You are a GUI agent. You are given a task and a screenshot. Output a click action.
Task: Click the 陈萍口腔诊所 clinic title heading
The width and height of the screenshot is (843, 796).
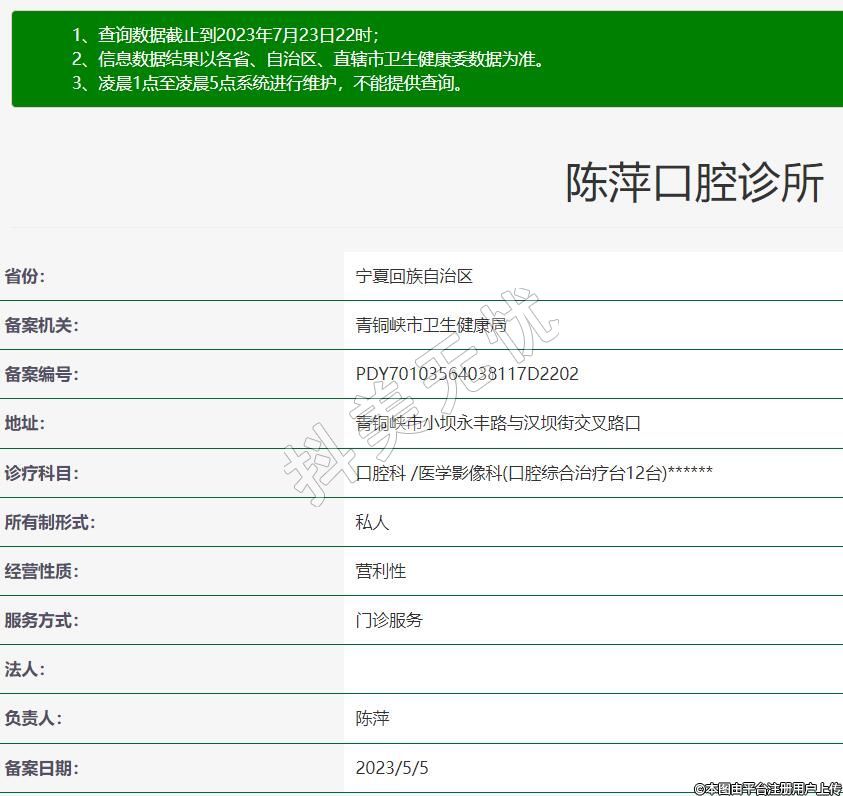[695, 183]
